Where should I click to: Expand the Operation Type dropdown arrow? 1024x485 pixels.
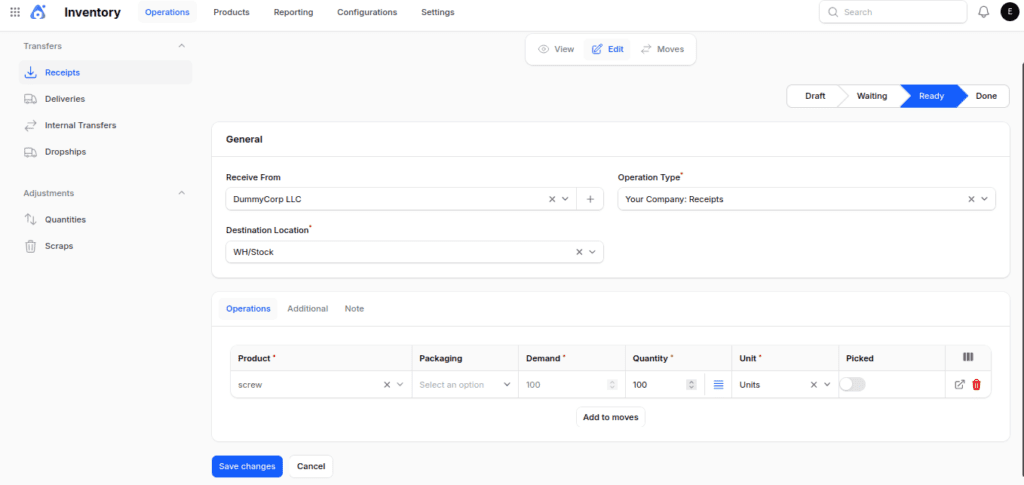[984, 199]
